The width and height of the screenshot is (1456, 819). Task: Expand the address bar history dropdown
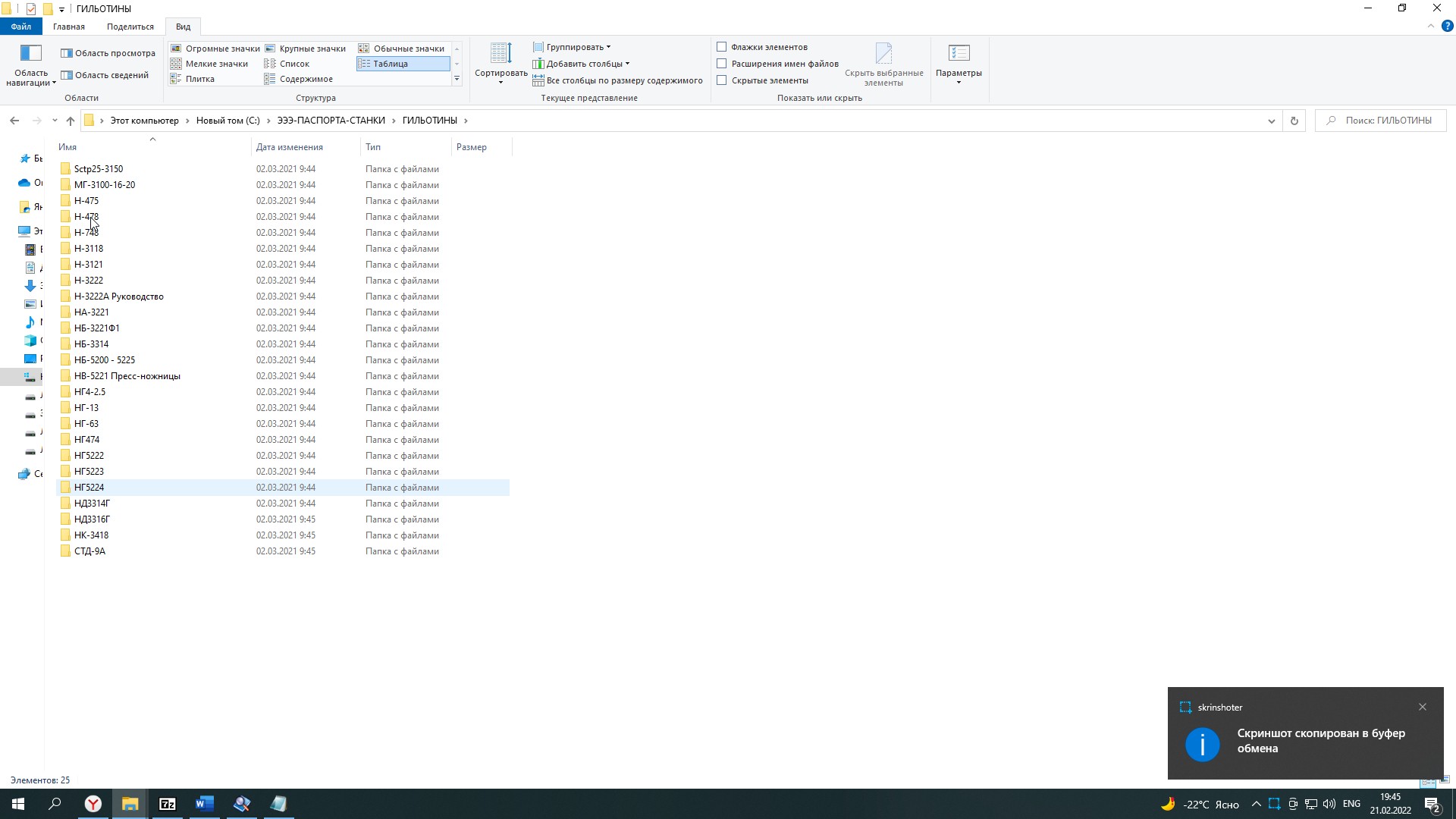[1272, 121]
